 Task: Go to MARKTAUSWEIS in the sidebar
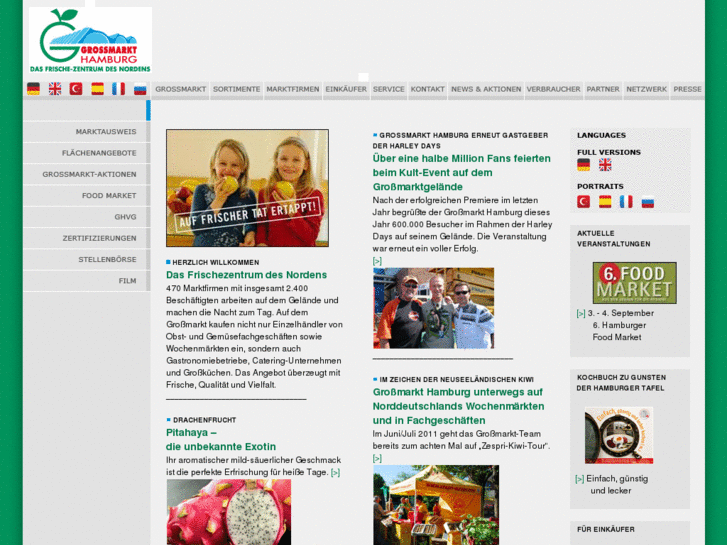87,132
